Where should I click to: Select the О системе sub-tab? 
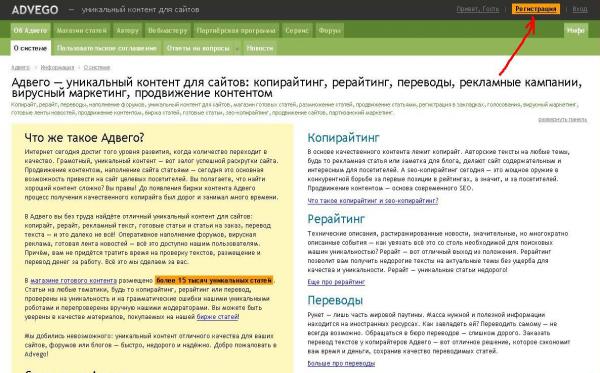(x=30, y=48)
